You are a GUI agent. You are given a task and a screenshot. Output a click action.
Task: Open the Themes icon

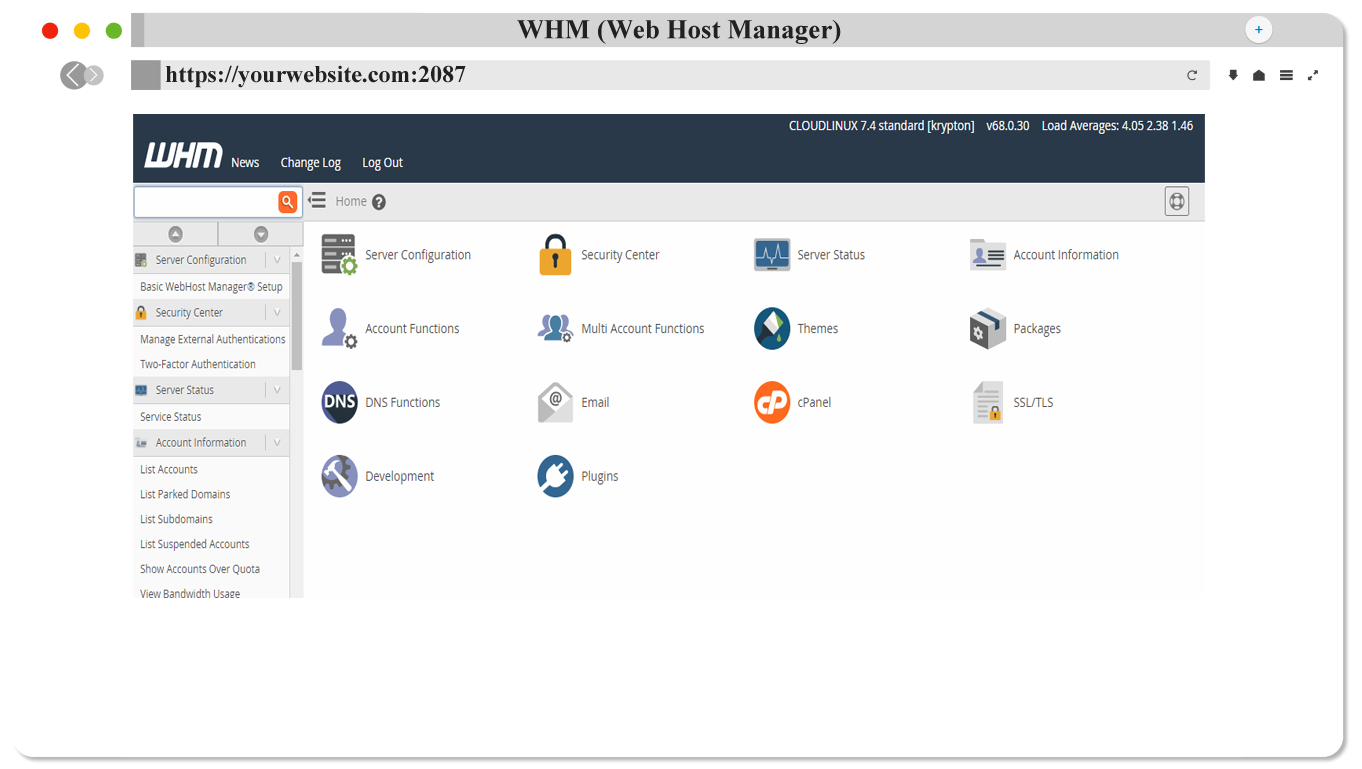pyautogui.click(x=772, y=329)
